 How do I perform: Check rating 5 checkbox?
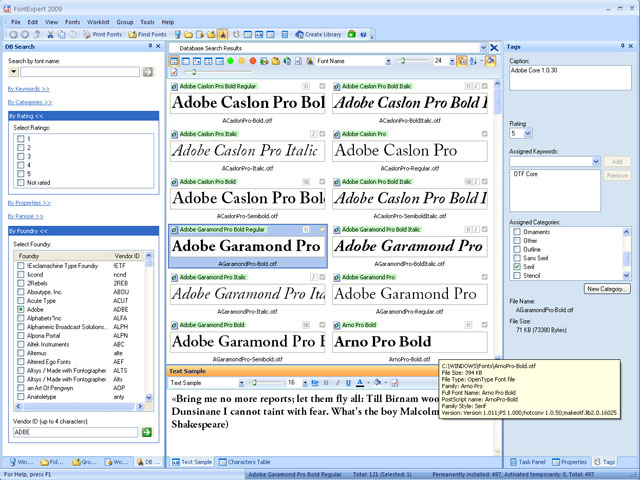coord(21,174)
